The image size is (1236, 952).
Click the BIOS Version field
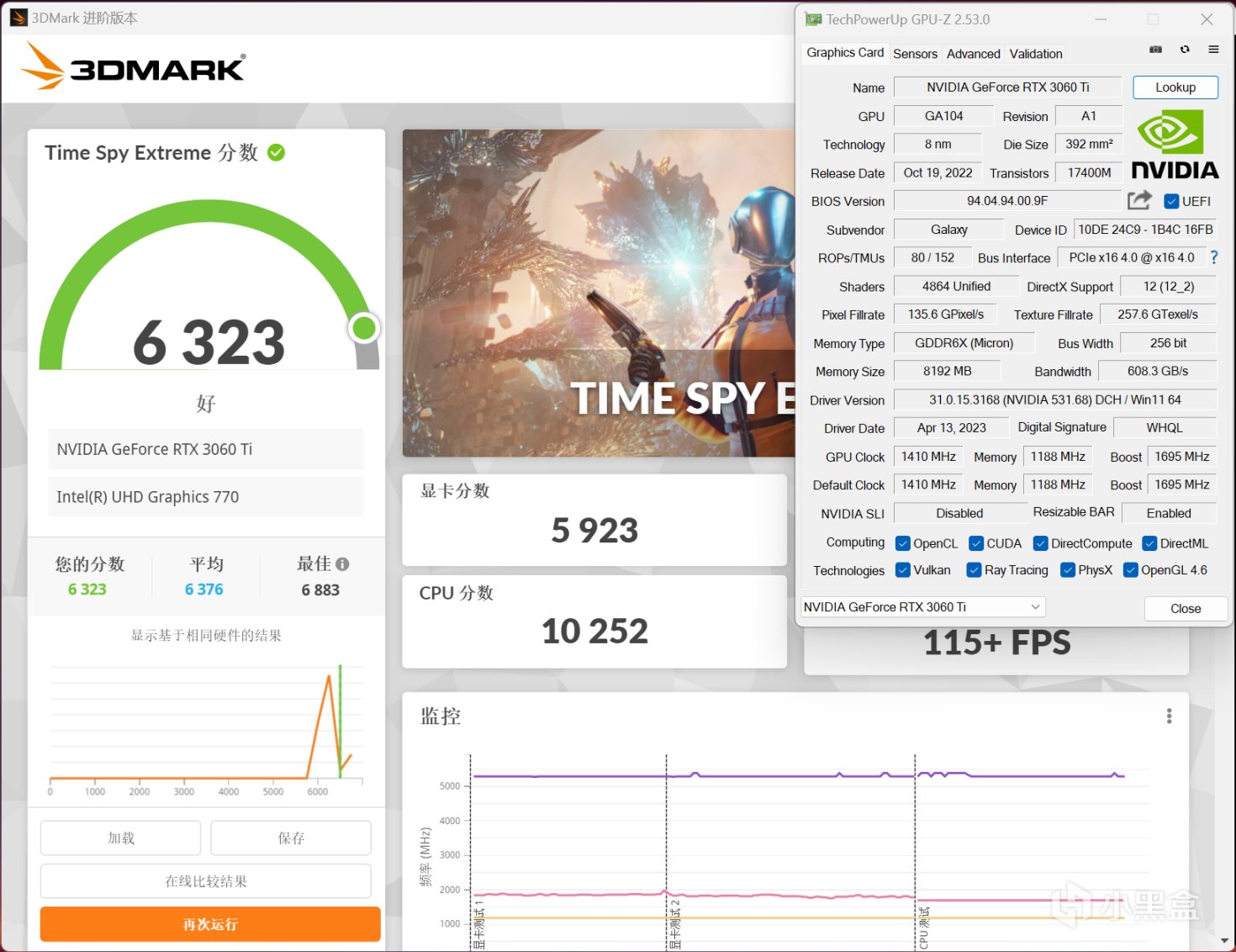tap(1007, 201)
